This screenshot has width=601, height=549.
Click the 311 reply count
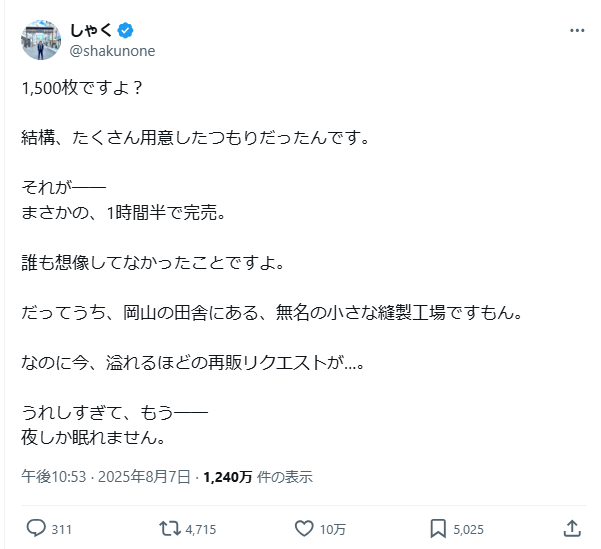(x=61, y=528)
